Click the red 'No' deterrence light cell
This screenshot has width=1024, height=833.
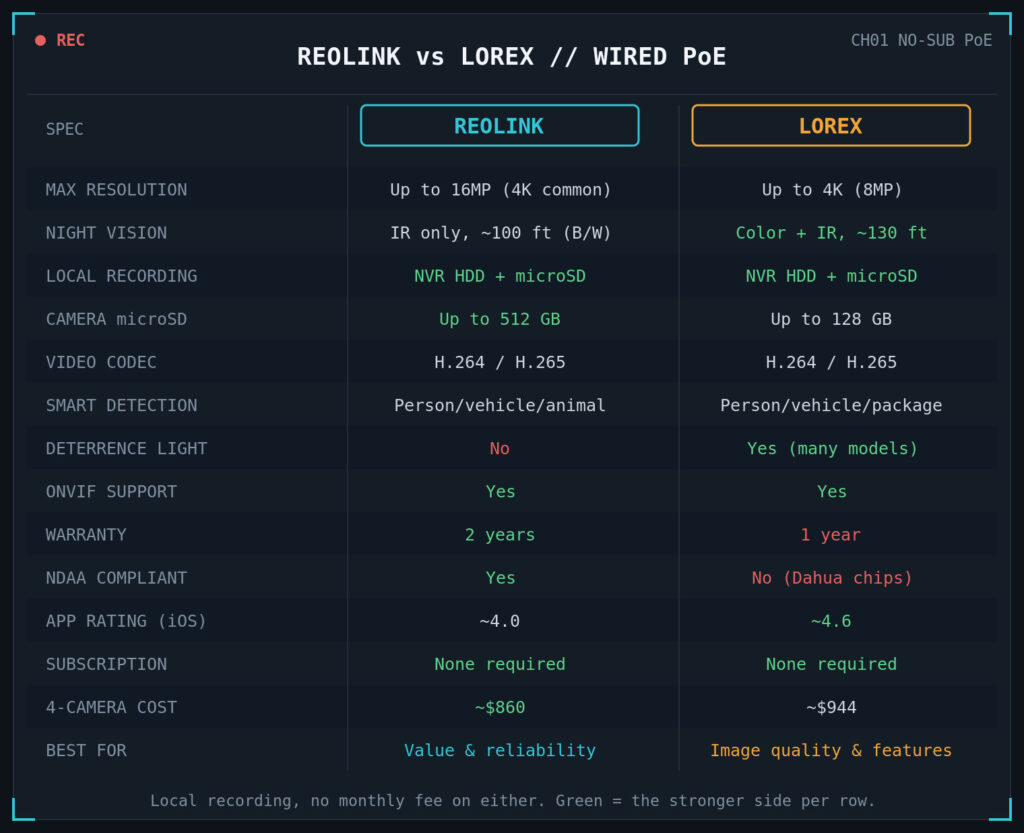pyautogui.click(x=500, y=448)
